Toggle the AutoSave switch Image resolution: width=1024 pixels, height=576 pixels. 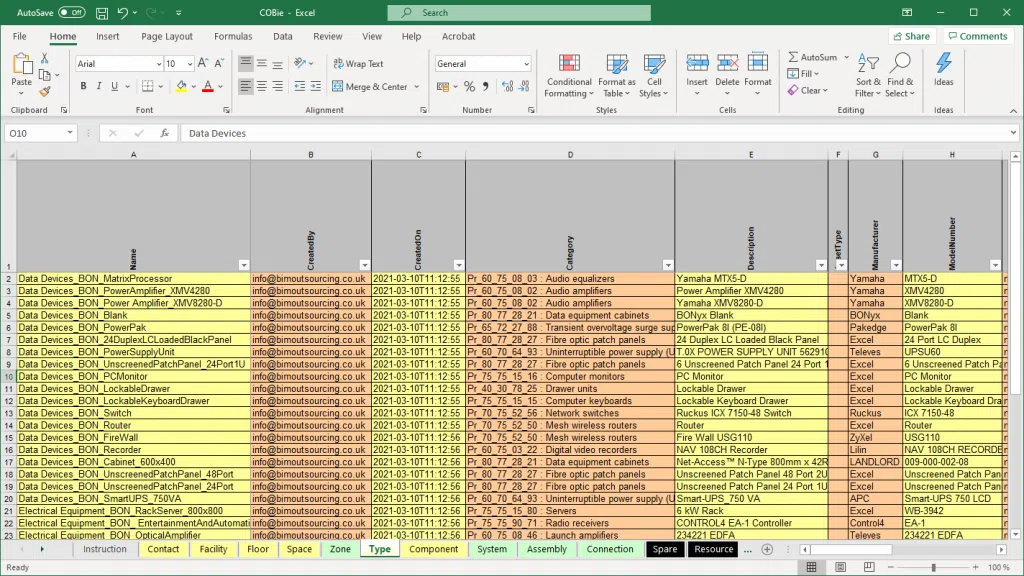(x=71, y=13)
